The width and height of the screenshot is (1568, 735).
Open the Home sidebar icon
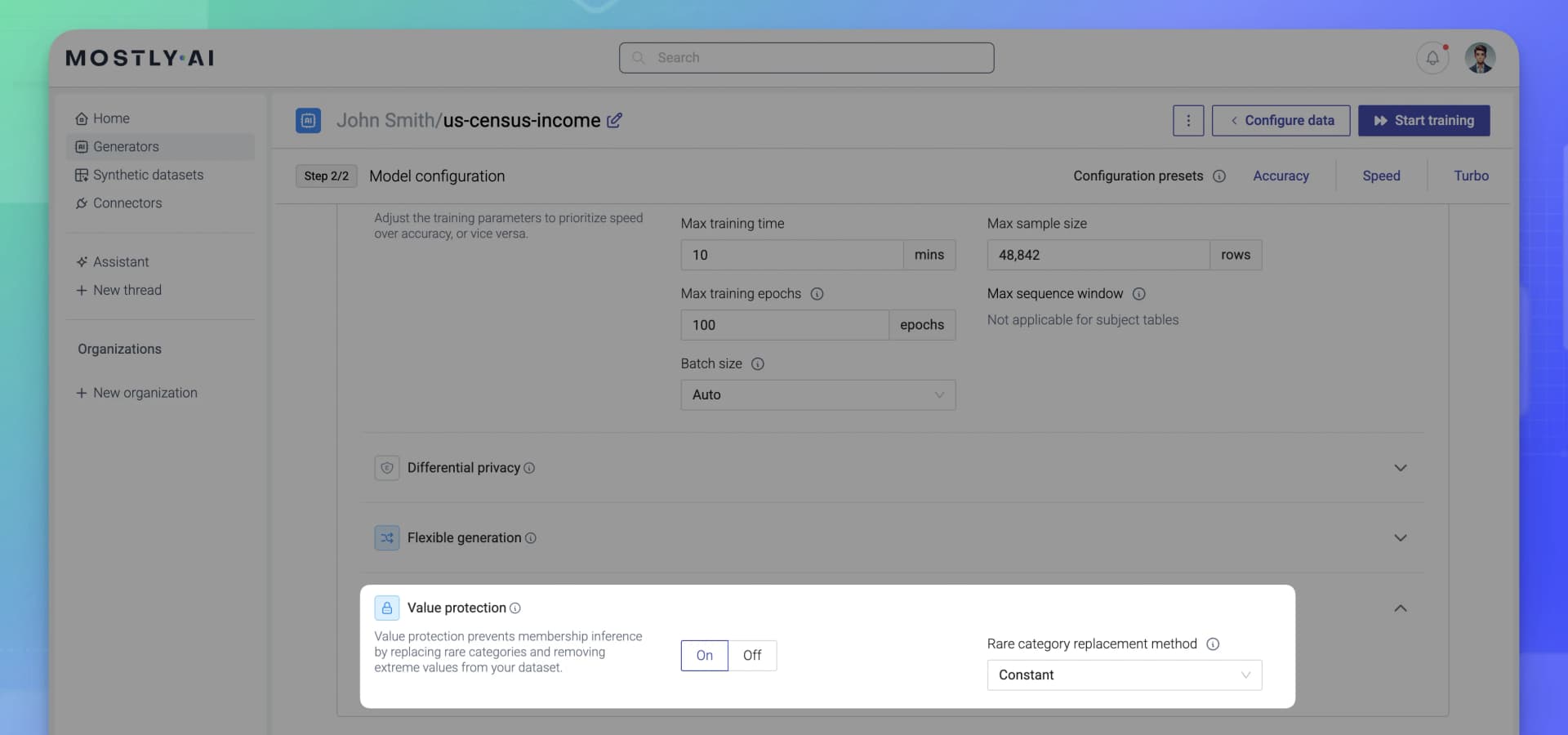click(x=82, y=118)
